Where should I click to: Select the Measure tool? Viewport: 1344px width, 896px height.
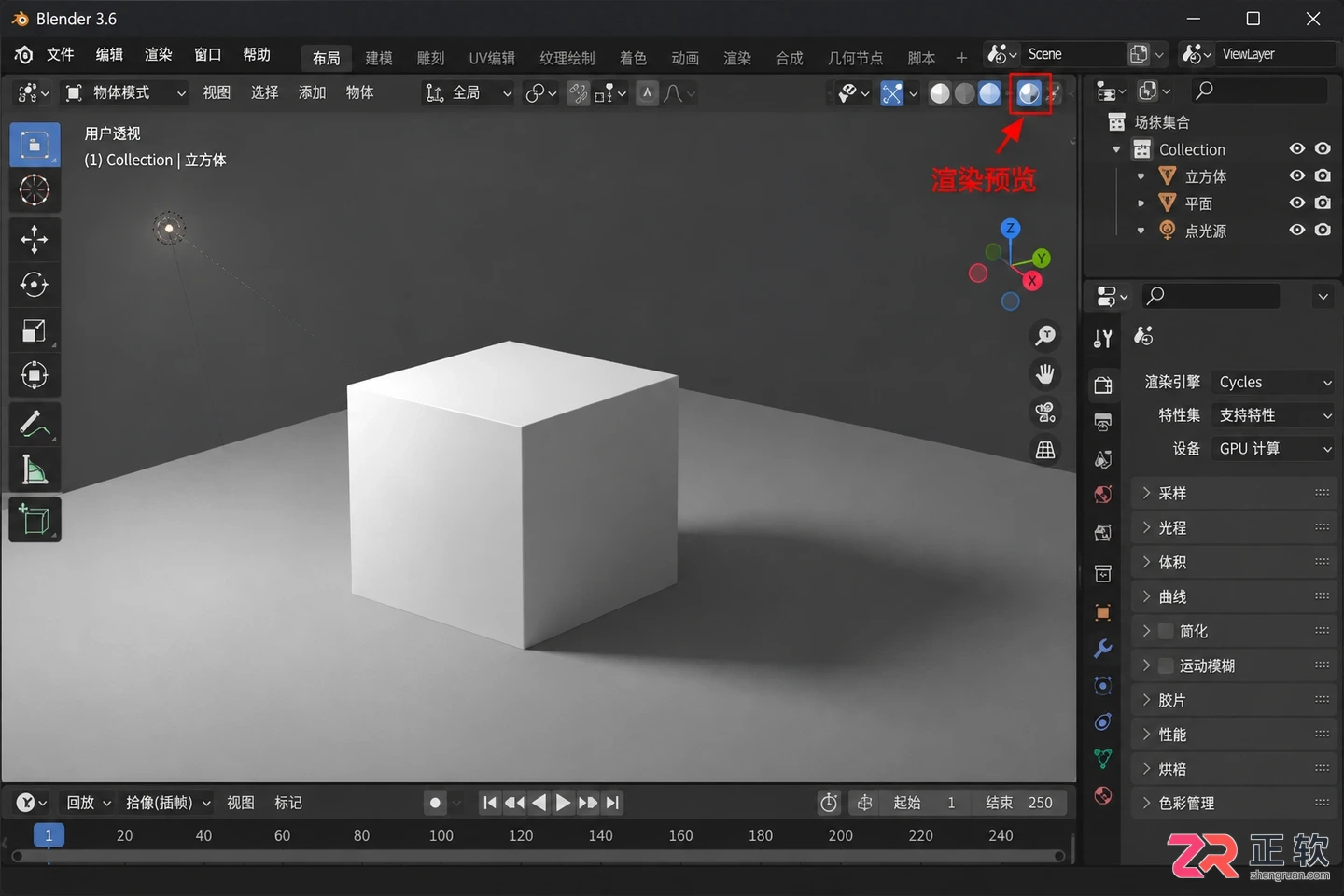click(x=35, y=470)
